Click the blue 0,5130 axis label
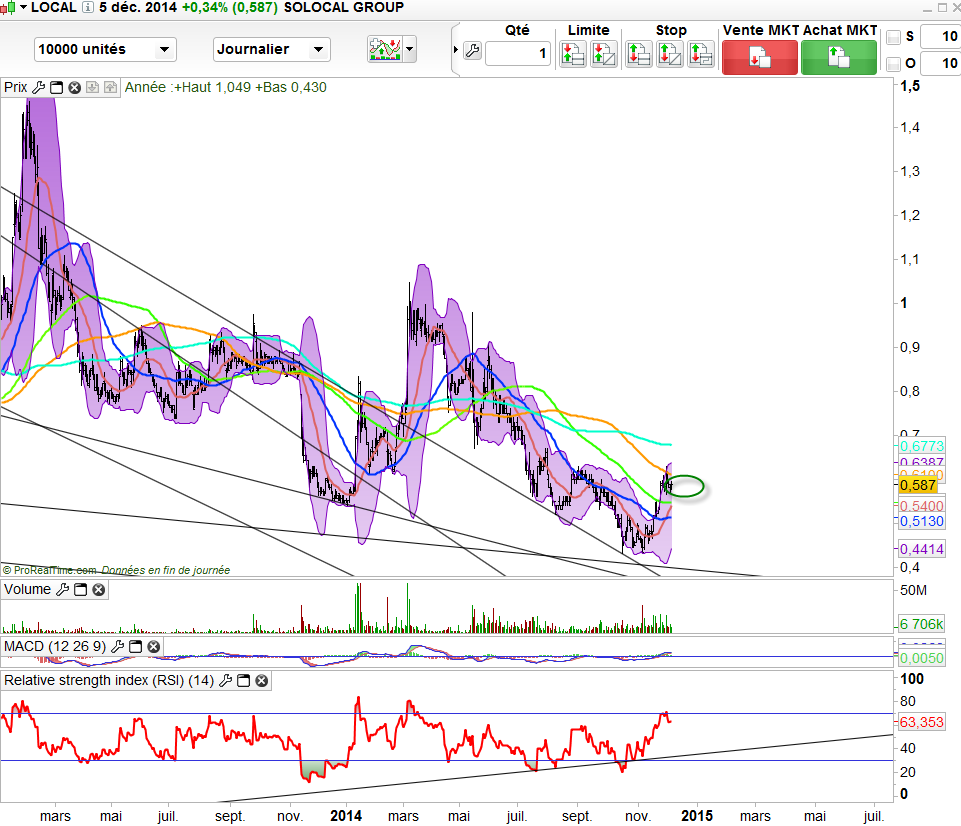This screenshot has height=826, width=961. (922, 521)
